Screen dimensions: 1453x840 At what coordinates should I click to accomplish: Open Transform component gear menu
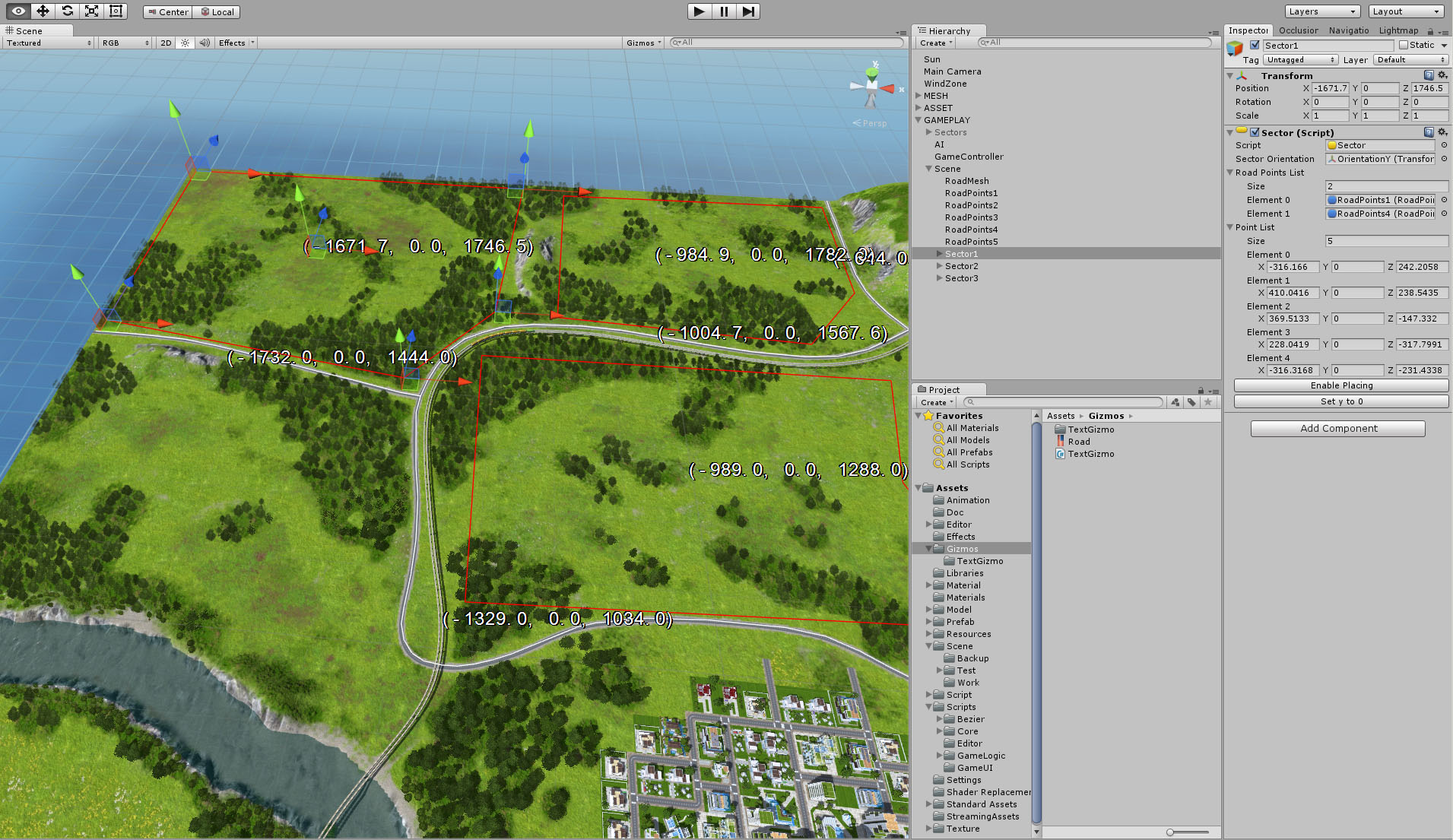(x=1442, y=74)
